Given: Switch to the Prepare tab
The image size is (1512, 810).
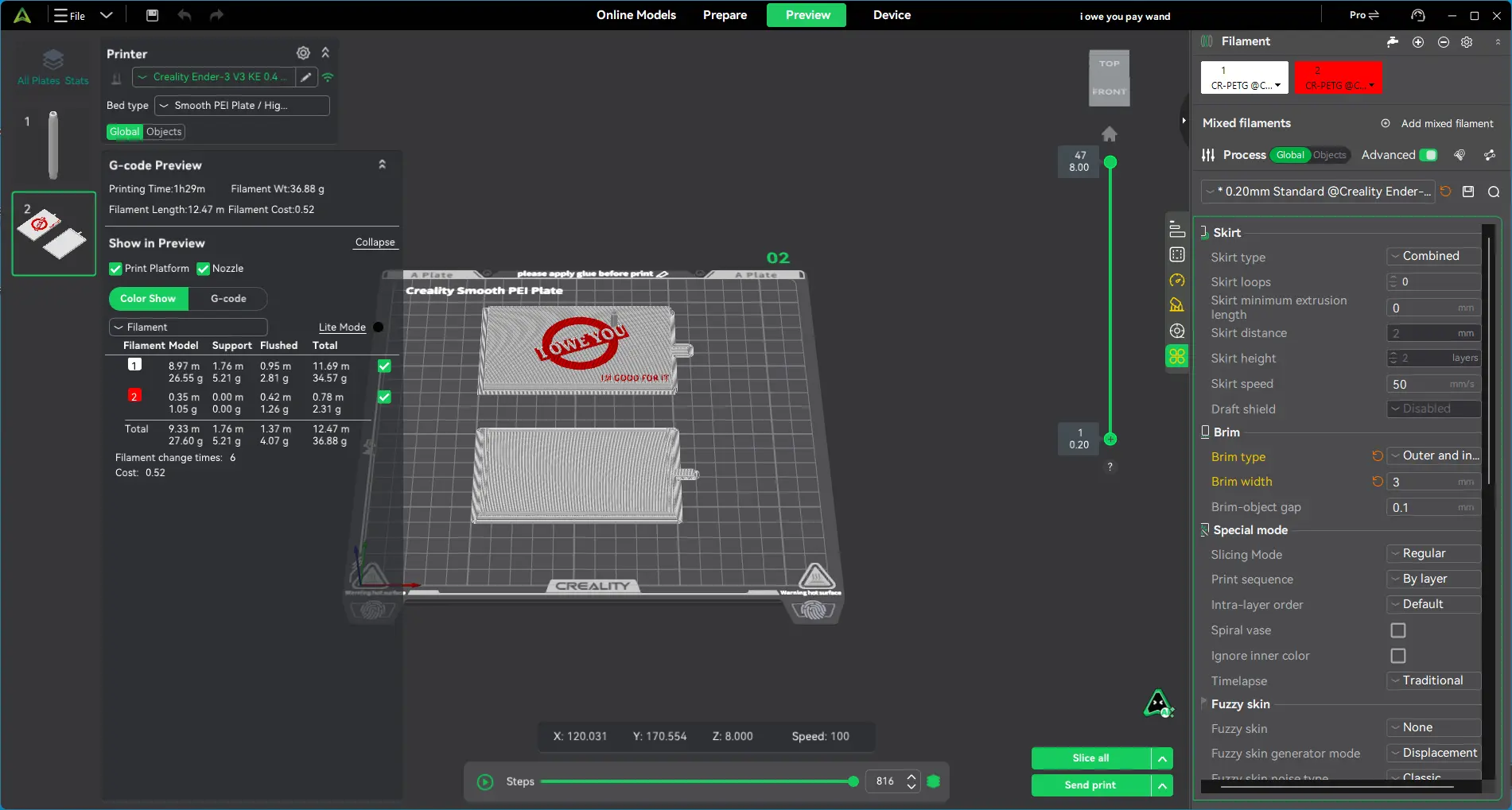Looking at the screenshot, I should point(725,15).
